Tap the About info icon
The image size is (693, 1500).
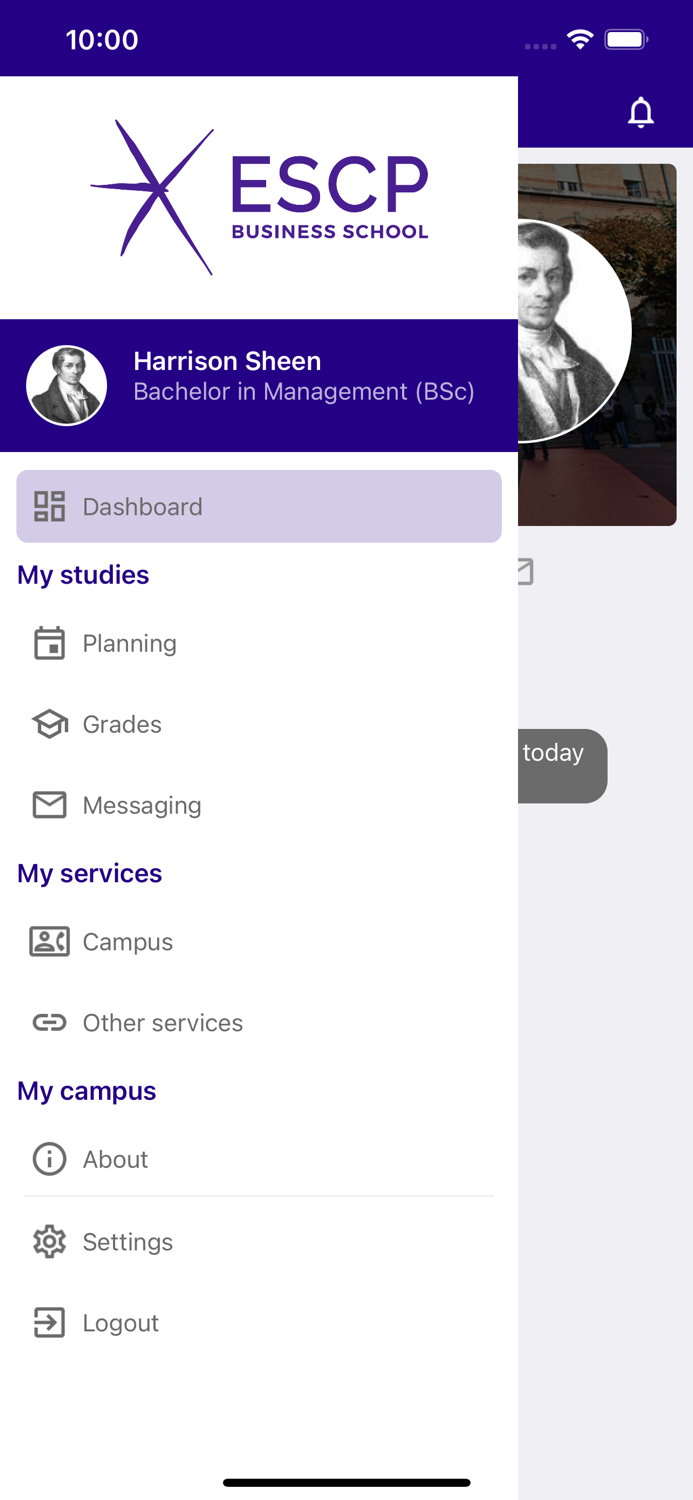[48, 1159]
